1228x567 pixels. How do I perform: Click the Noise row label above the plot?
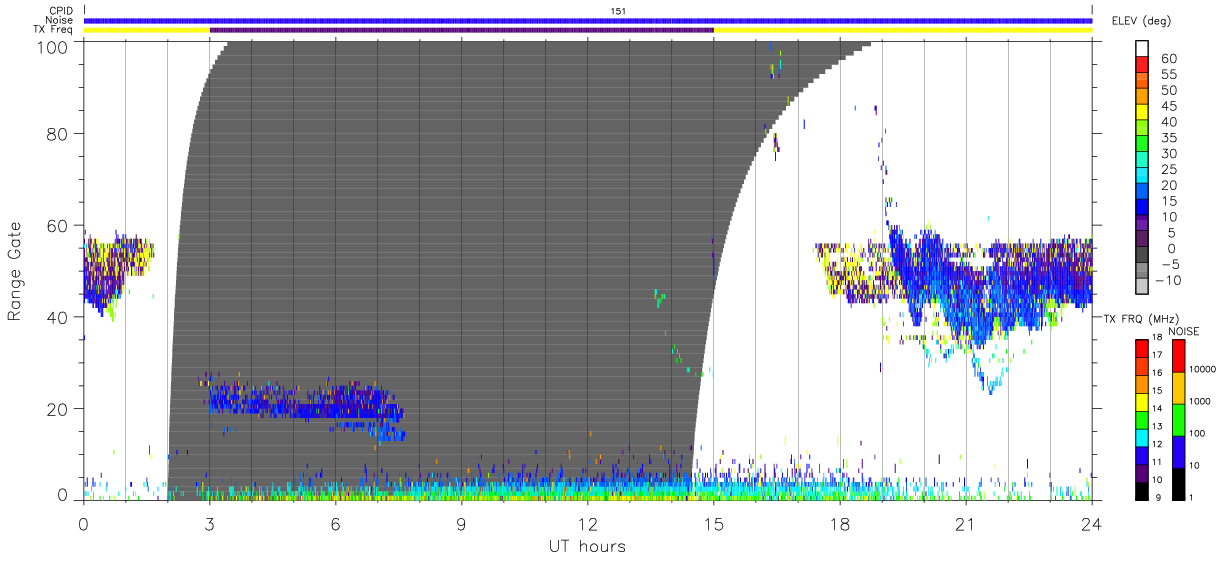(x=60, y=20)
